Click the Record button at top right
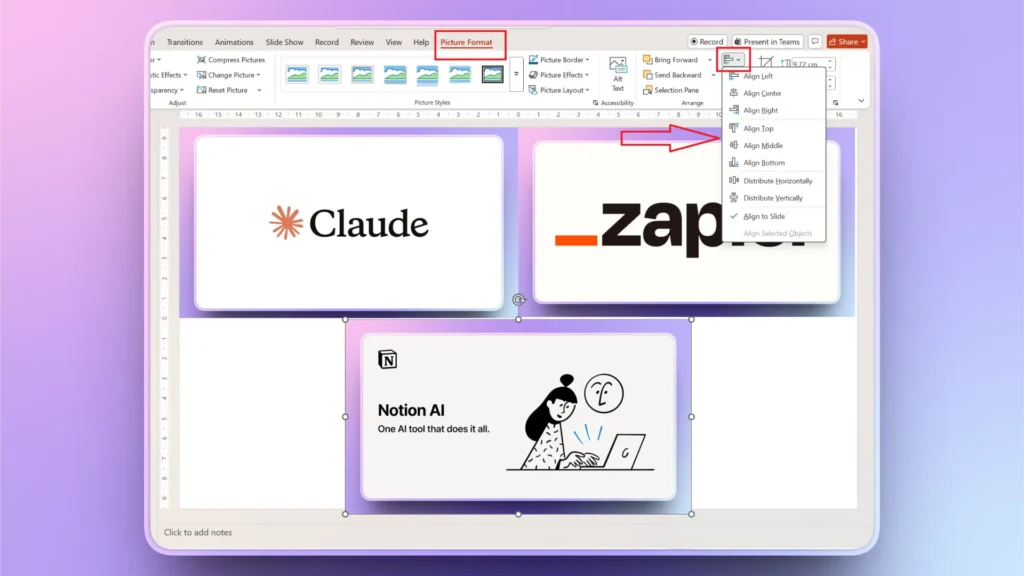The height and width of the screenshot is (576, 1024). (x=707, y=42)
